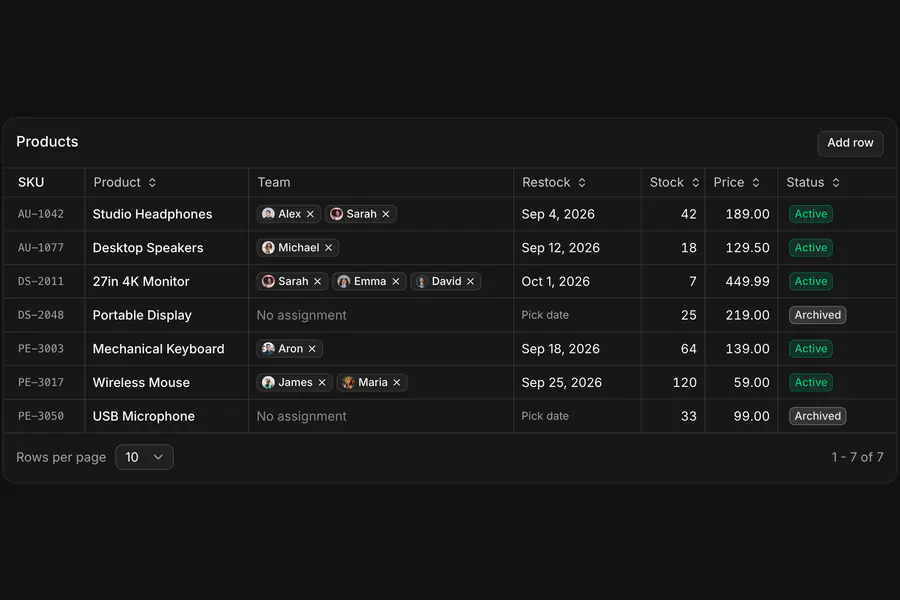The image size is (900, 600).
Task: Click SKU AU-1042
Action: (41, 214)
